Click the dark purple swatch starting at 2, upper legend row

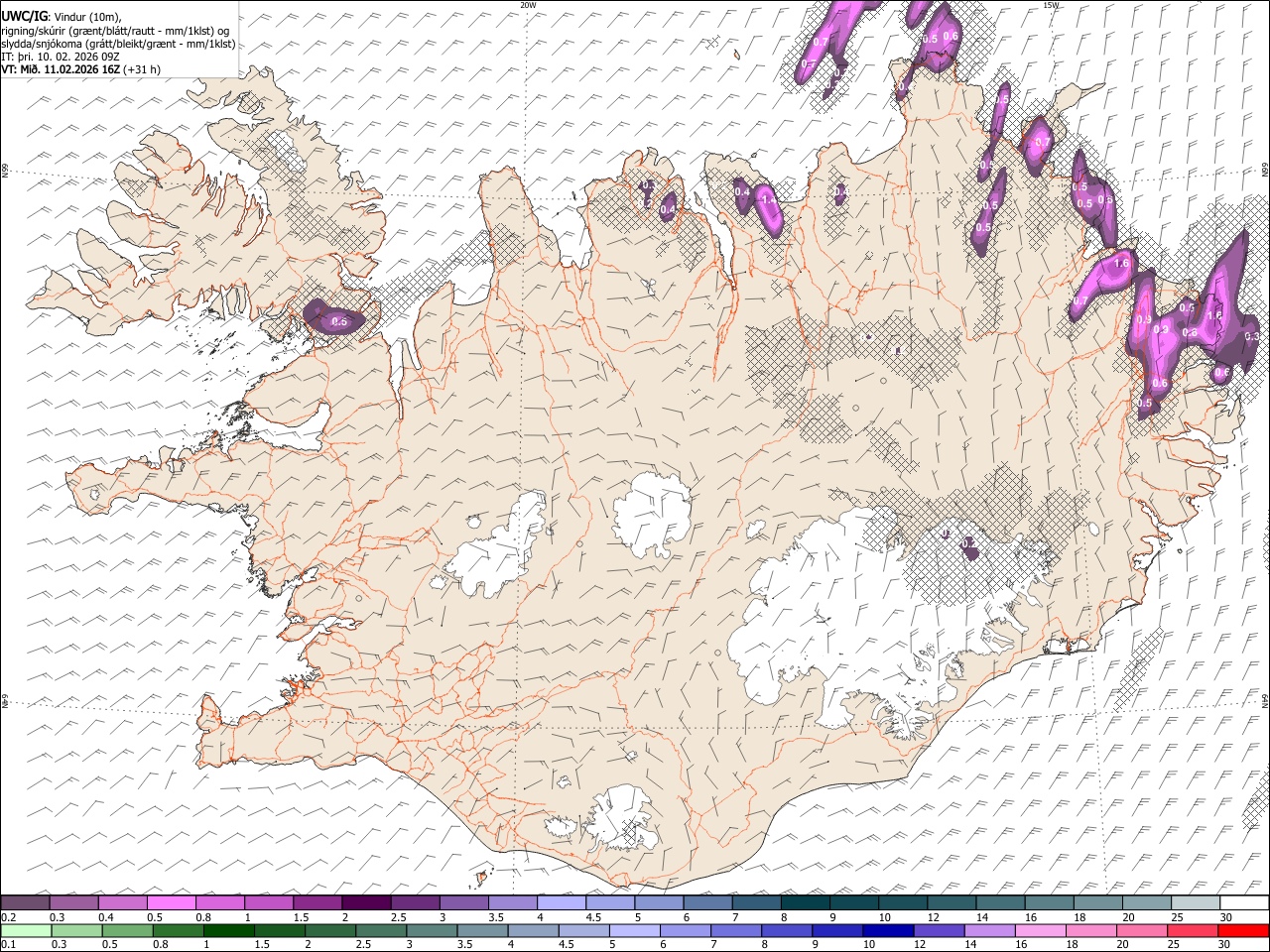coord(365,903)
